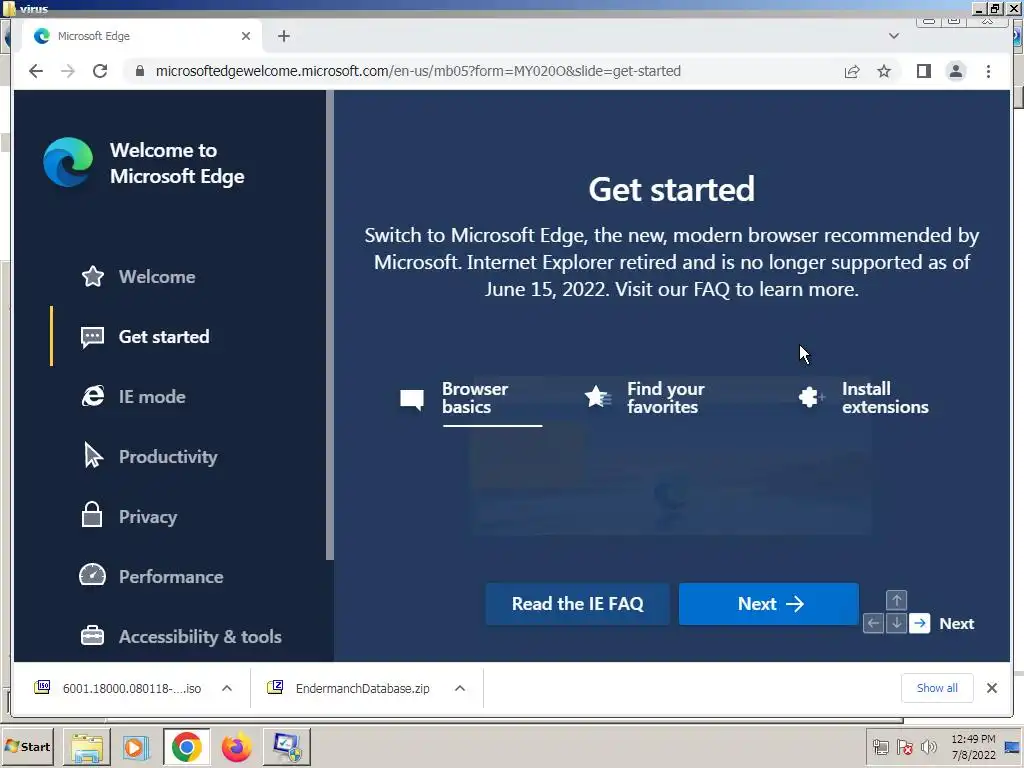
Task: Click the volume tray icon
Action: click(x=928, y=746)
